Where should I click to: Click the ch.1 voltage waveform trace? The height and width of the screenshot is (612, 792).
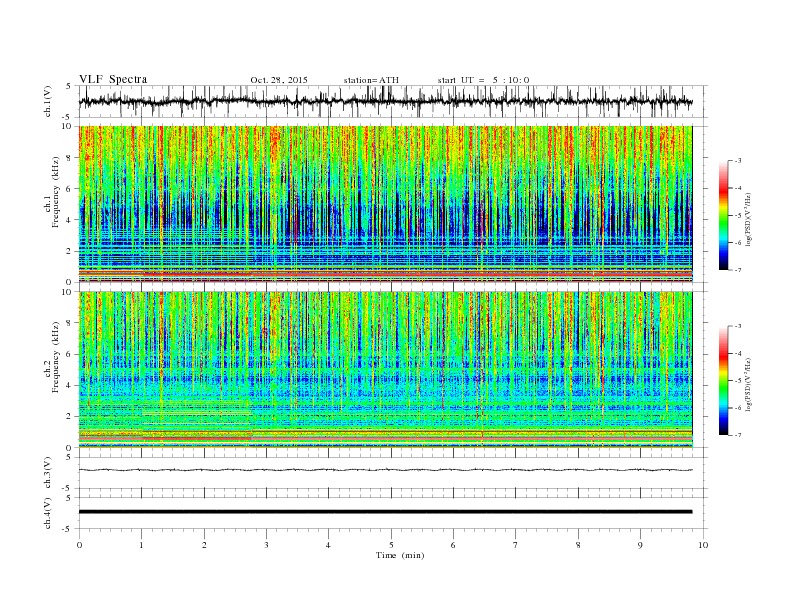(x=386, y=101)
